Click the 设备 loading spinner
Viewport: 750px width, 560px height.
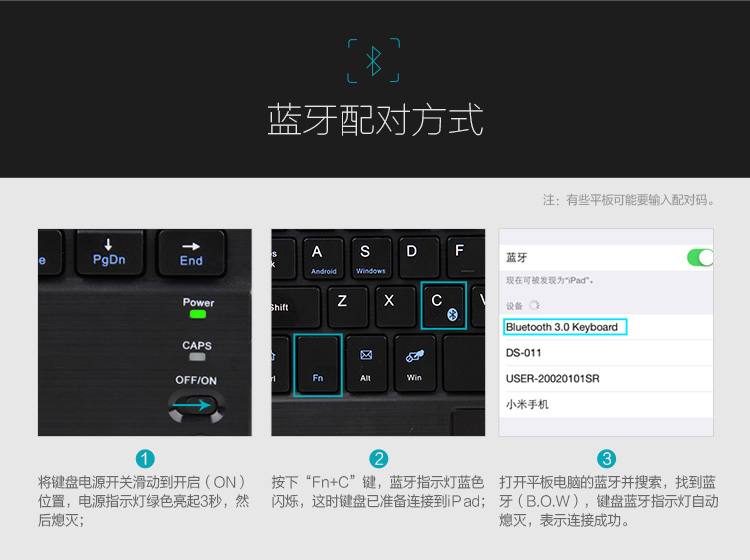point(534,305)
